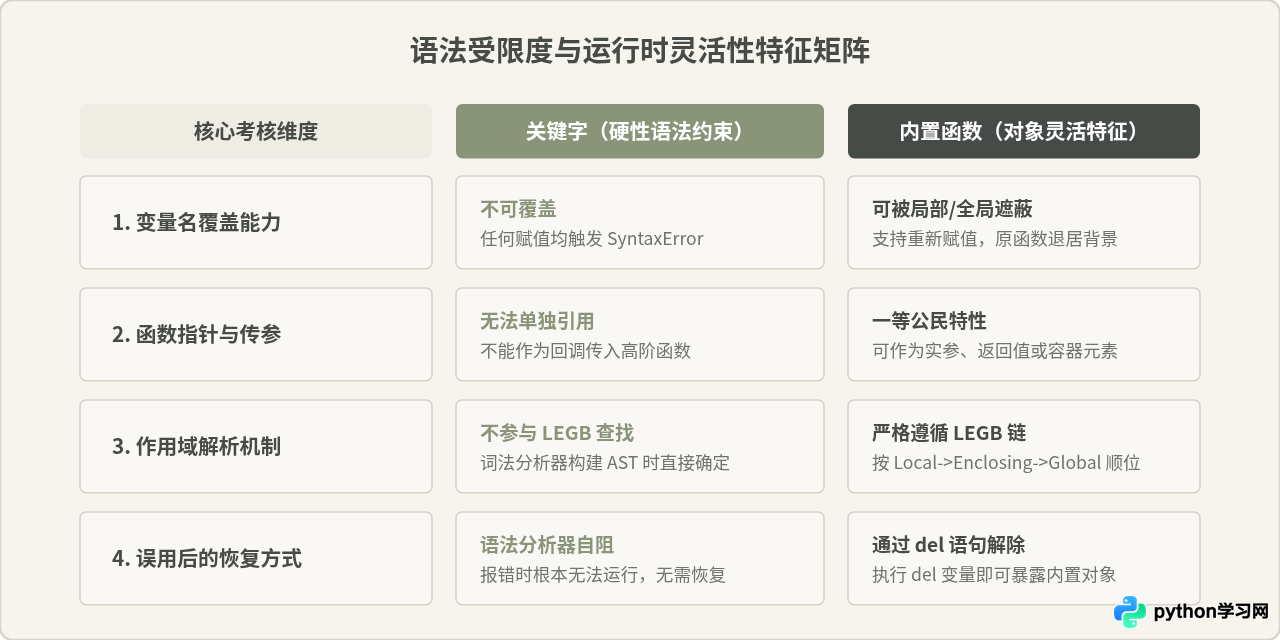Screen dimensions: 1280x640
Task: Click the 不可覆盖 heading
Action: point(518,209)
